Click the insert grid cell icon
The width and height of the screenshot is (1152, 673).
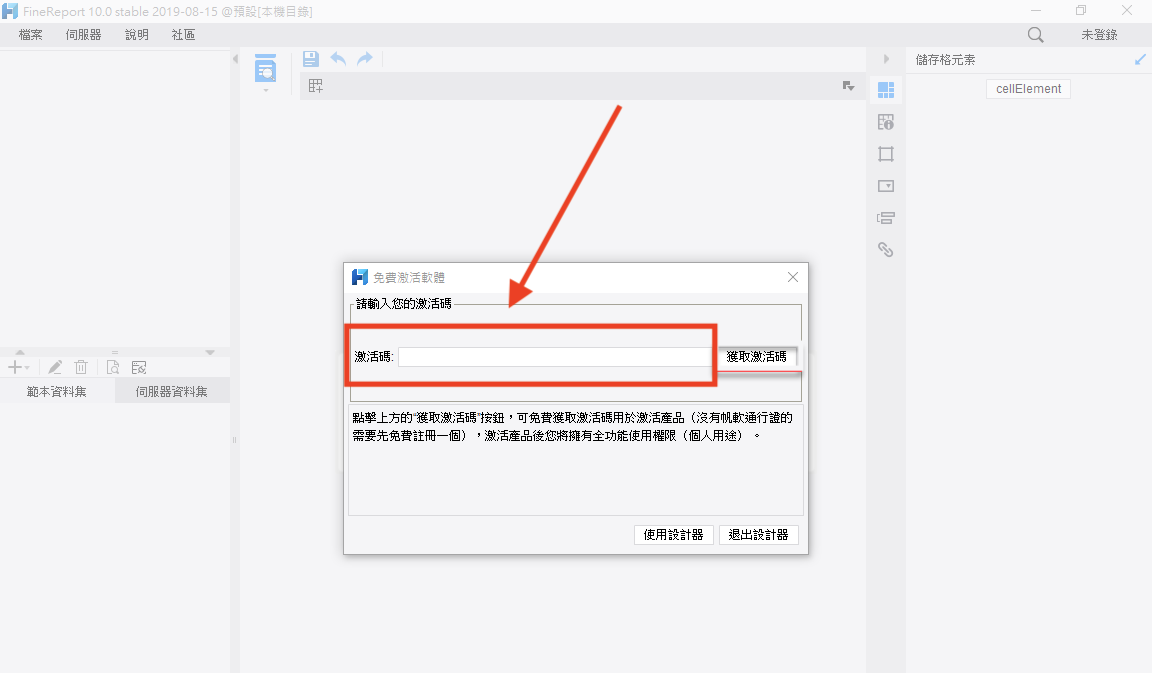click(316, 86)
